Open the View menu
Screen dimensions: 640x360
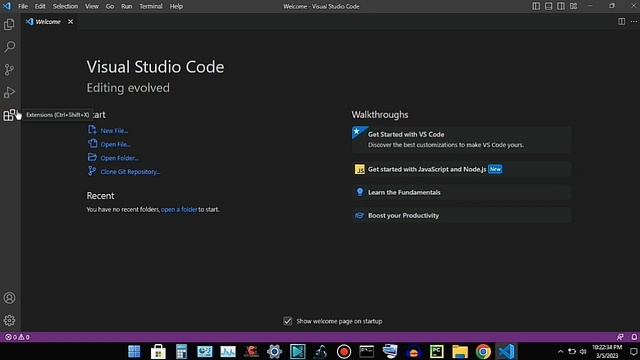(92, 6)
